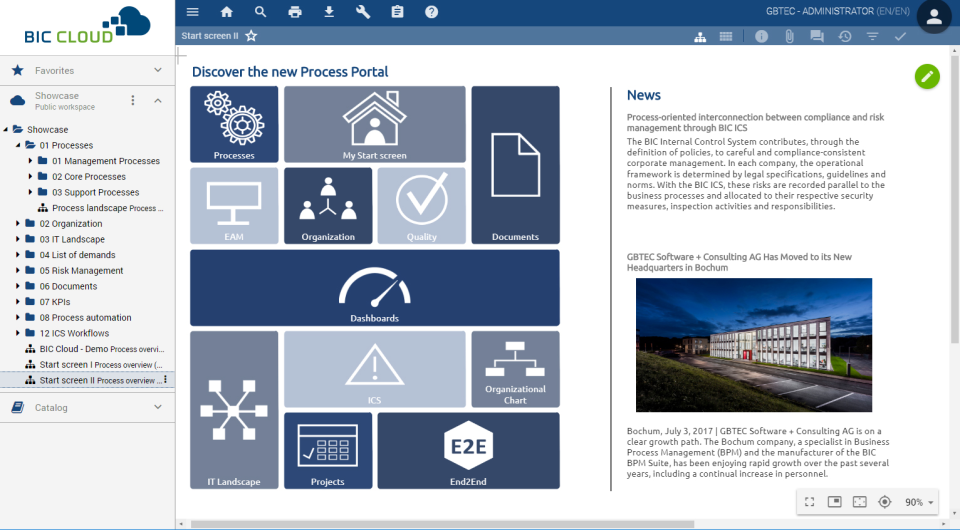Image resolution: width=960 pixels, height=530 pixels.
Task: Toggle the mini-map overview icon
Action: coord(834,502)
